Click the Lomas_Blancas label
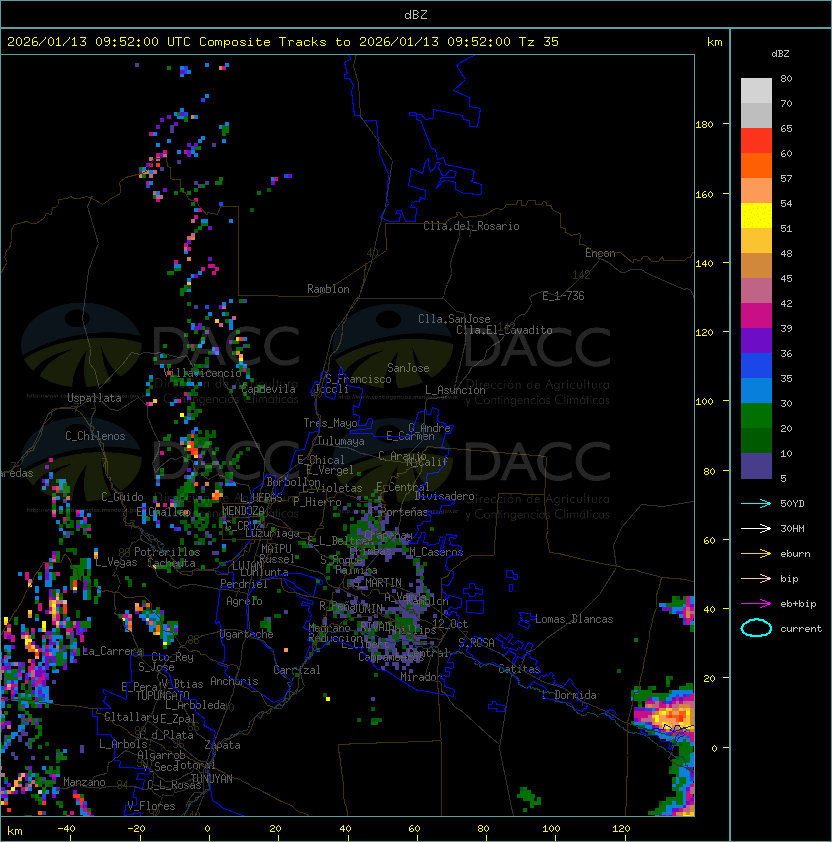The width and height of the screenshot is (832, 842). (x=574, y=619)
